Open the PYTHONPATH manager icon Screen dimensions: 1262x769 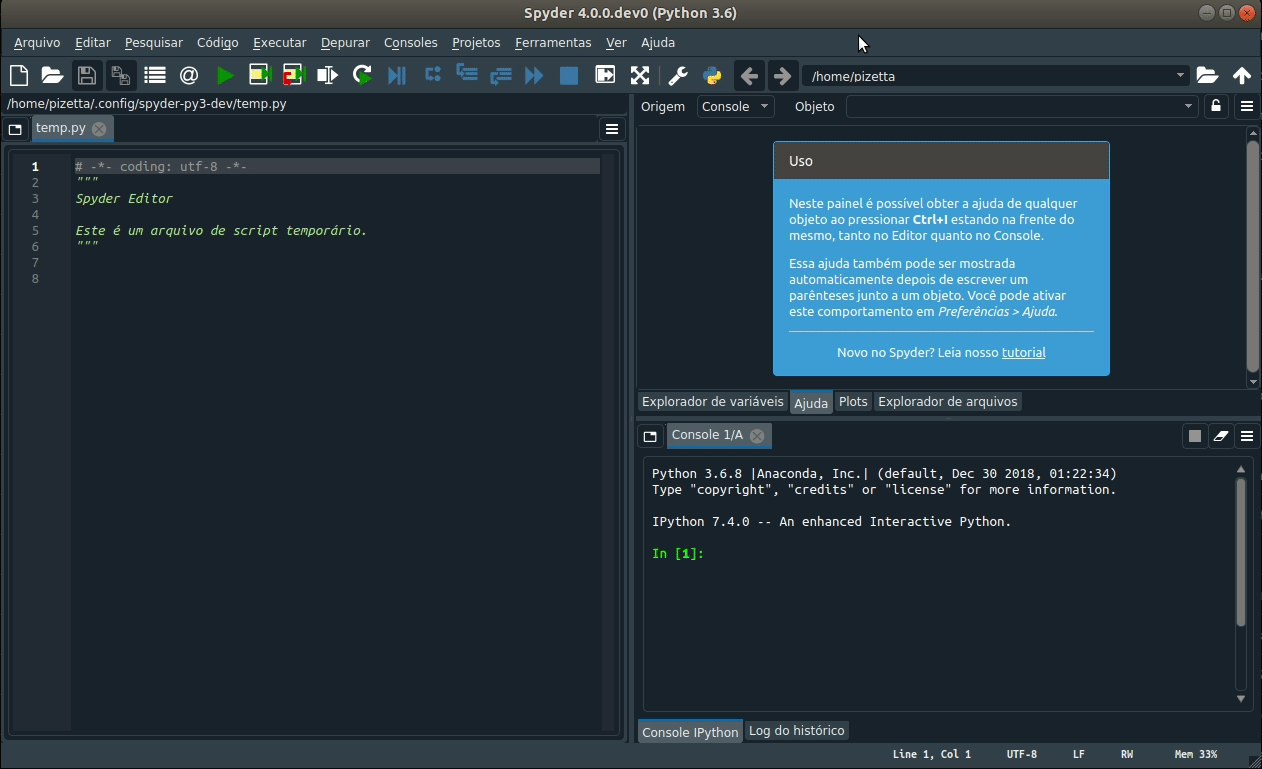pyautogui.click(x=712, y=75)
